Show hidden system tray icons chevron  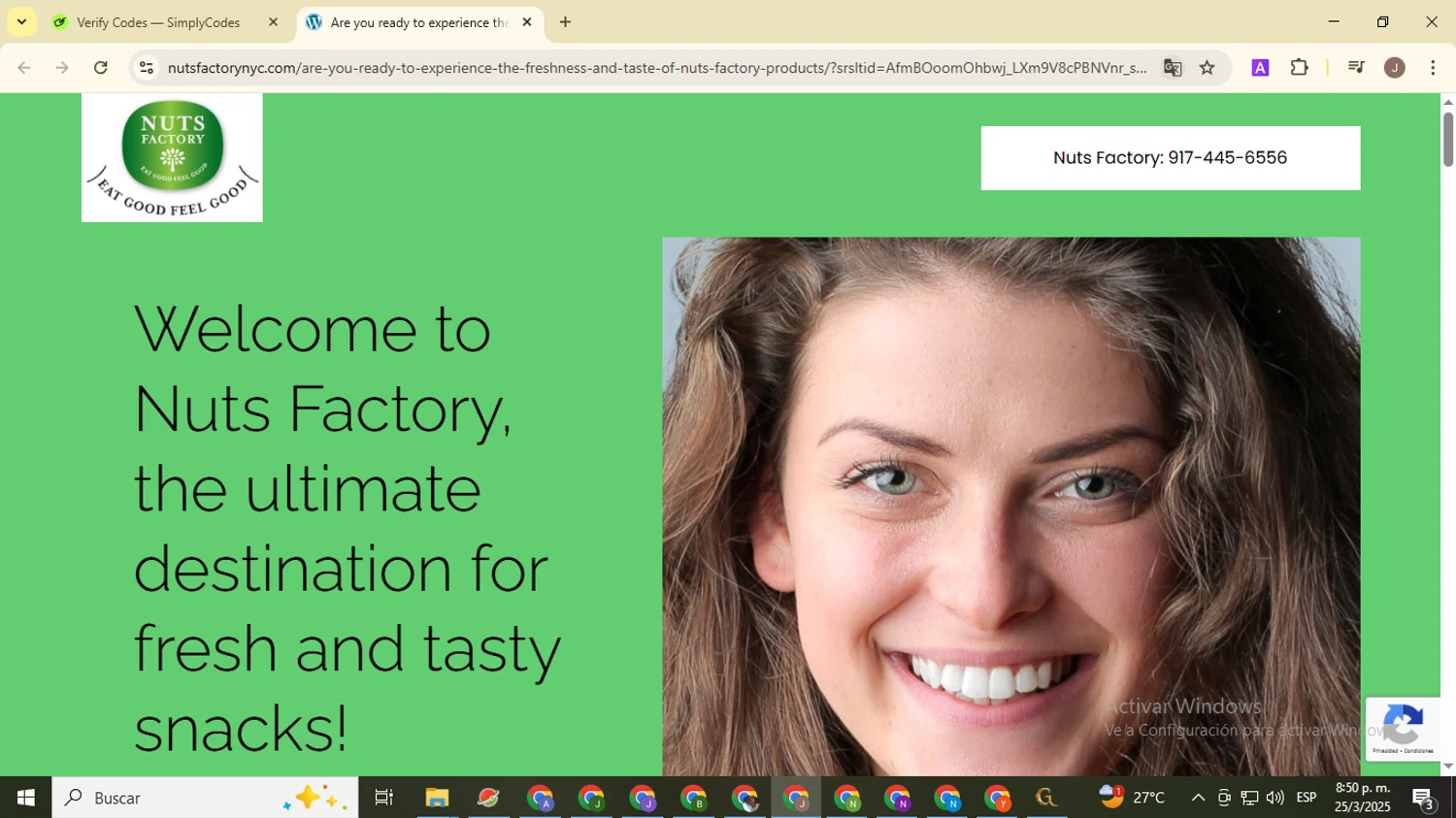[1198, 798]
